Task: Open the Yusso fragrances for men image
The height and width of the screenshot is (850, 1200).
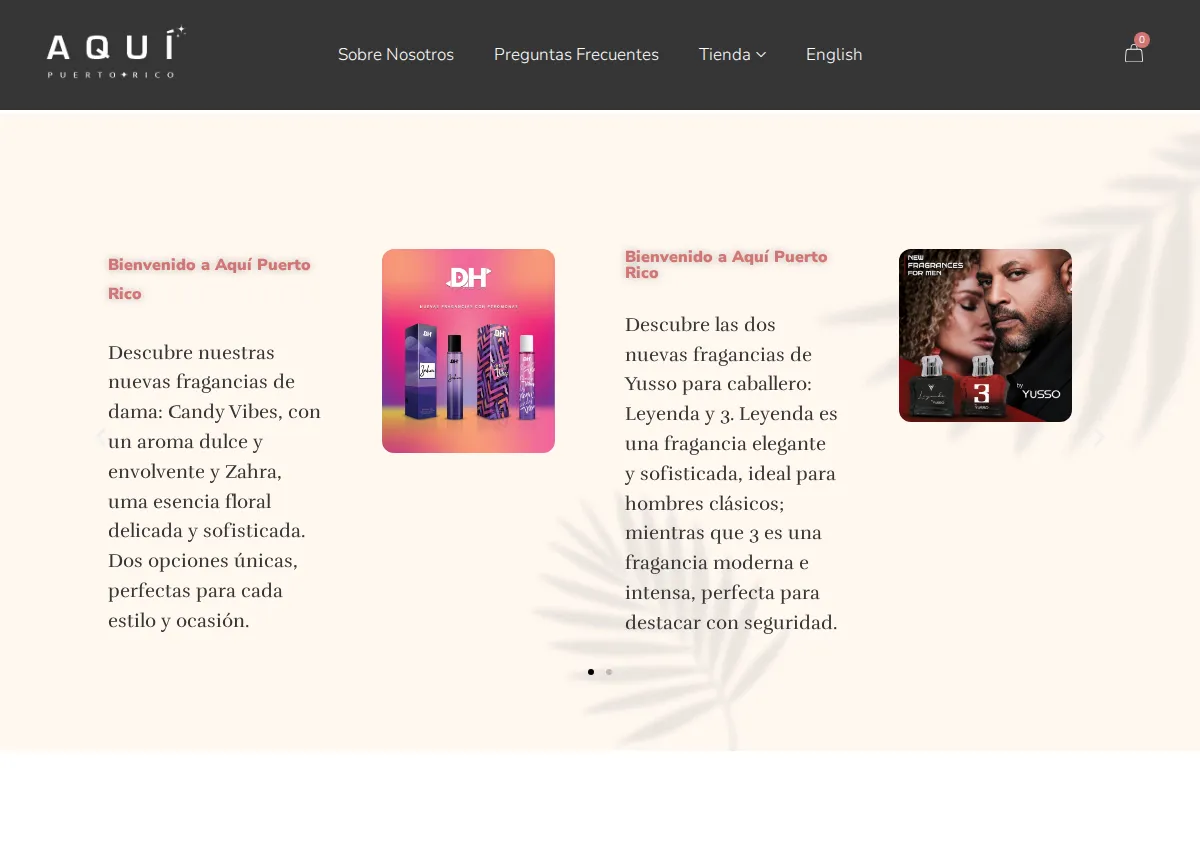Action: tap(985, 335)
